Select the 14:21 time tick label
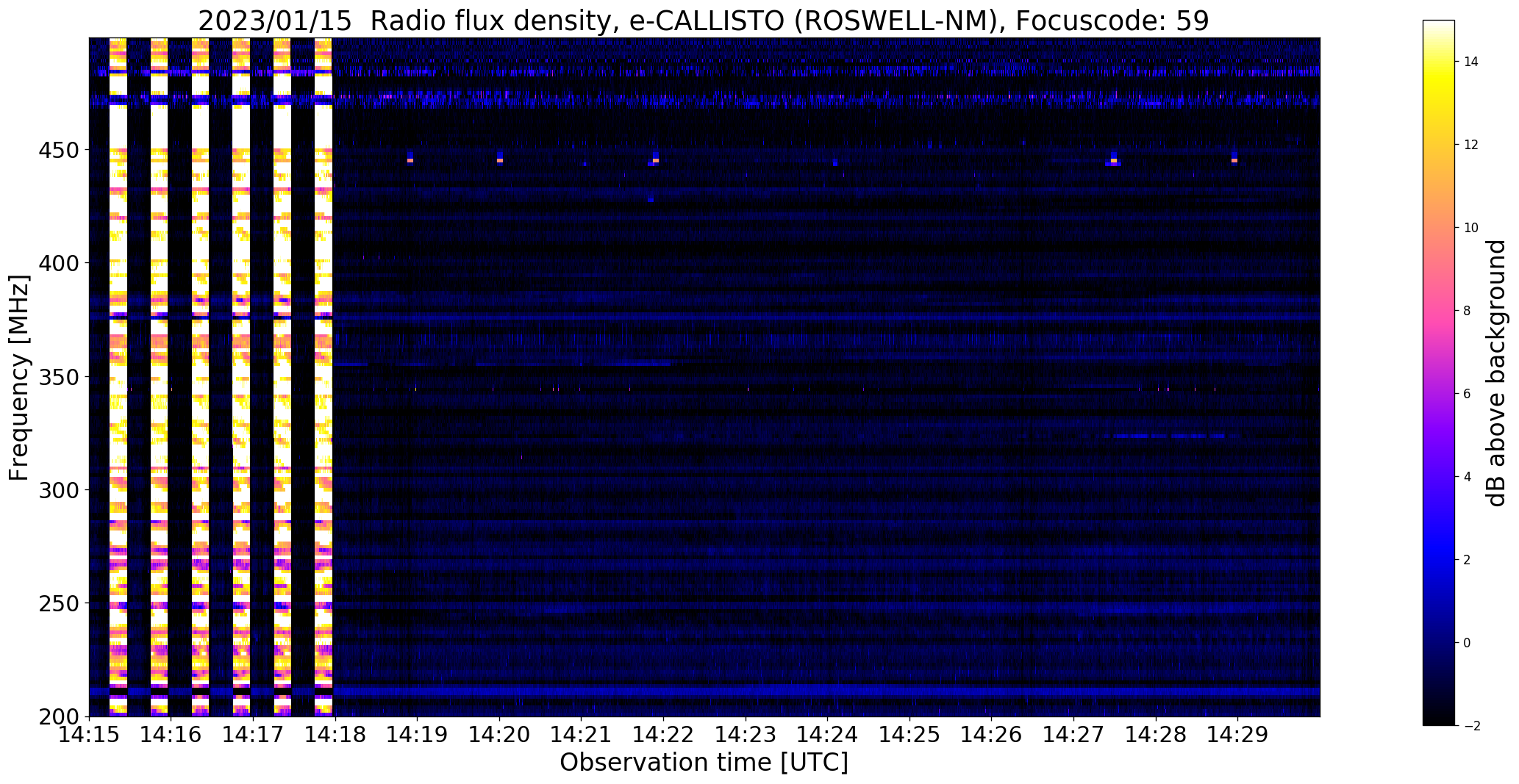 (582, 734)
